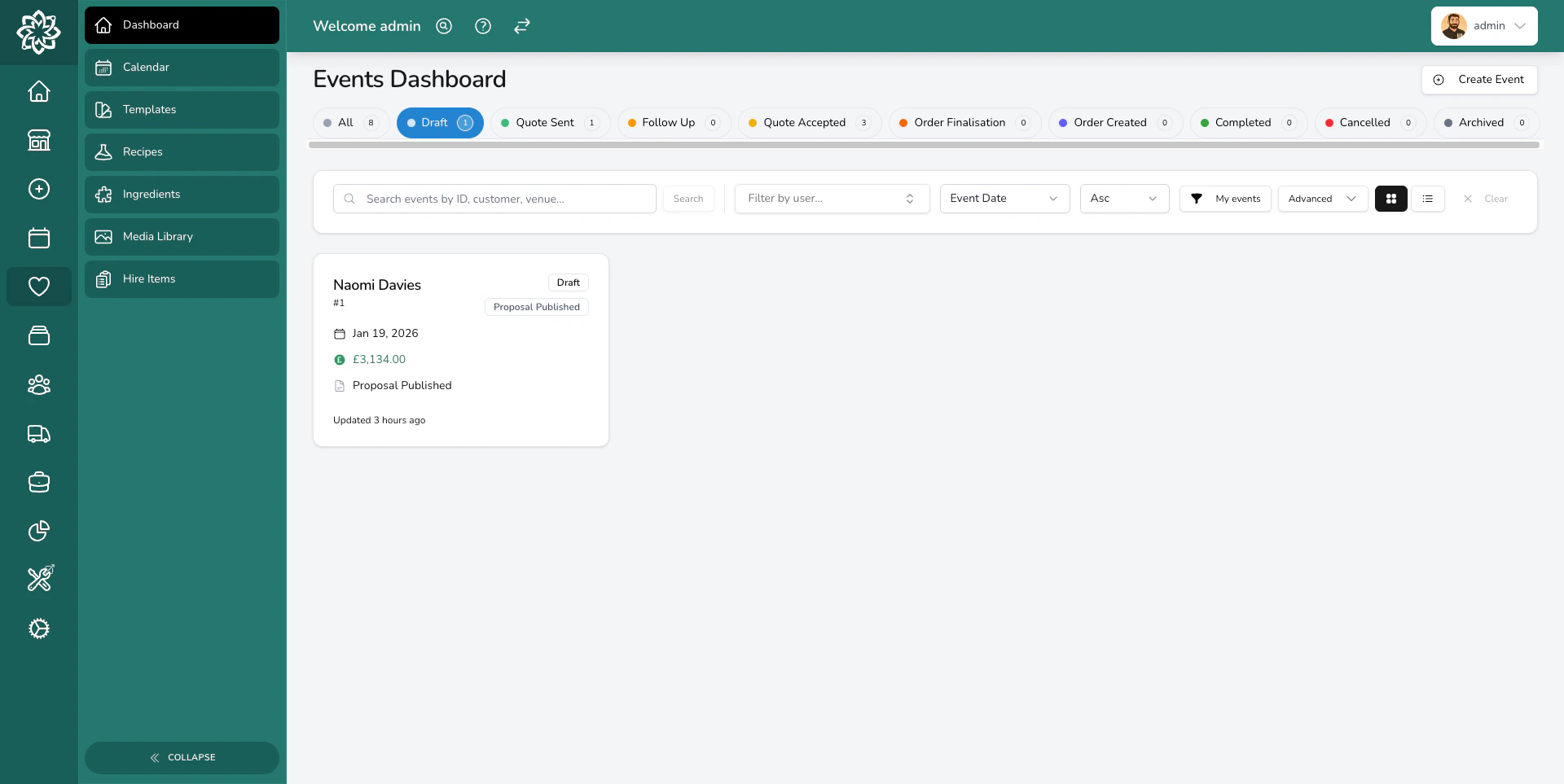Click the plus circle create icon

(x=38, y=189)
